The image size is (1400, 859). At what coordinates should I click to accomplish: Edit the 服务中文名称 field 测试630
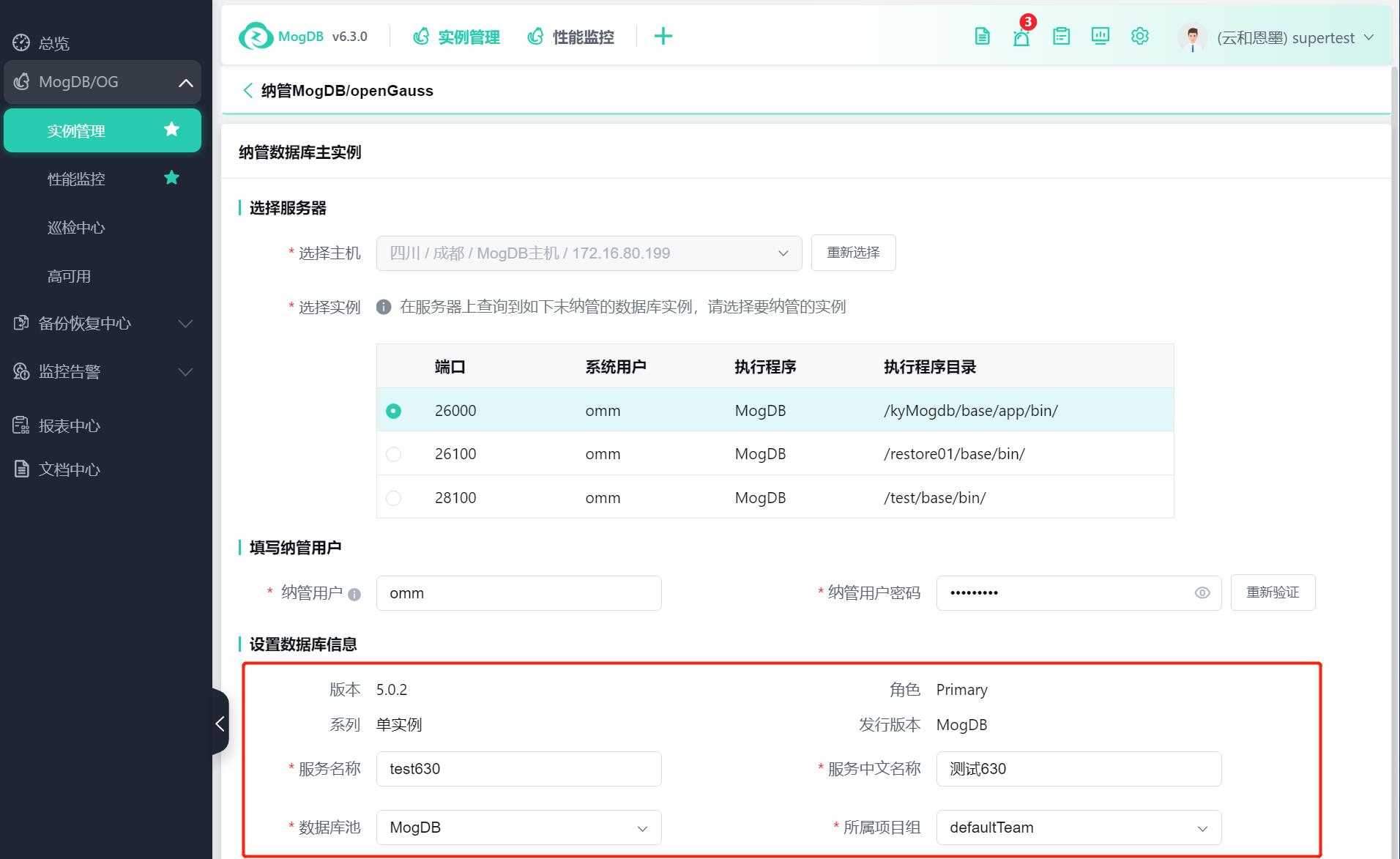click(x=1079, y=769)
